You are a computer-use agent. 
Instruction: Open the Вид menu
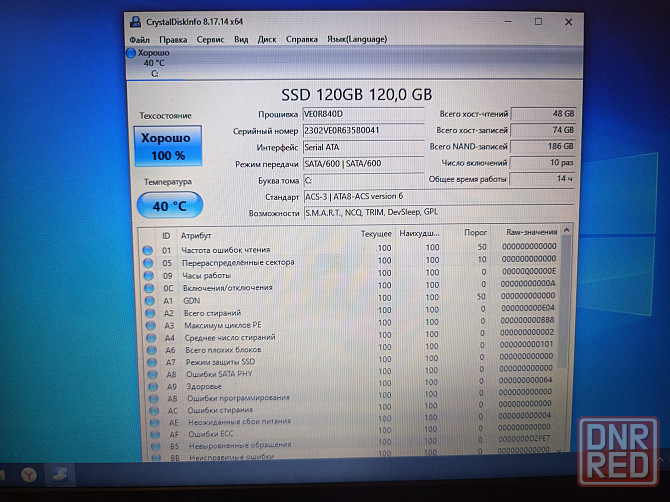point(241,40)
